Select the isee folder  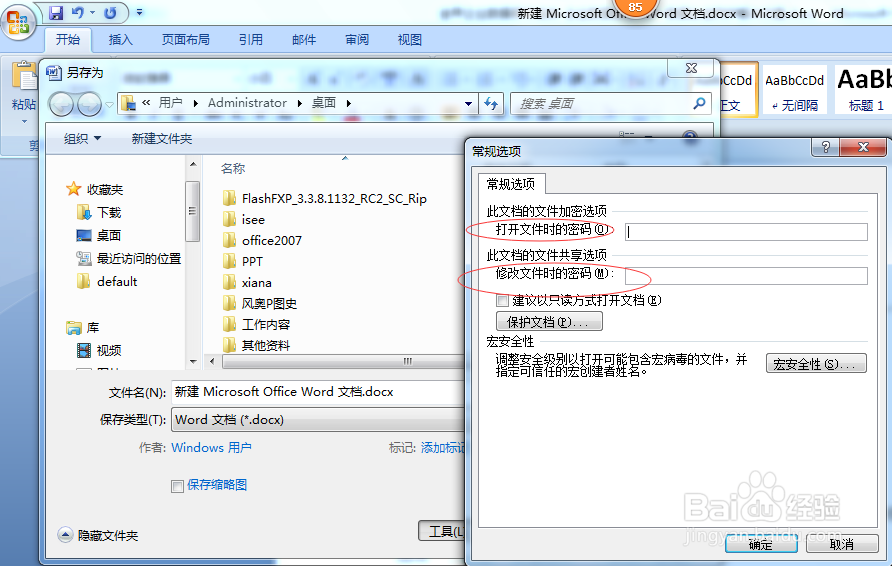pos(253,220)
